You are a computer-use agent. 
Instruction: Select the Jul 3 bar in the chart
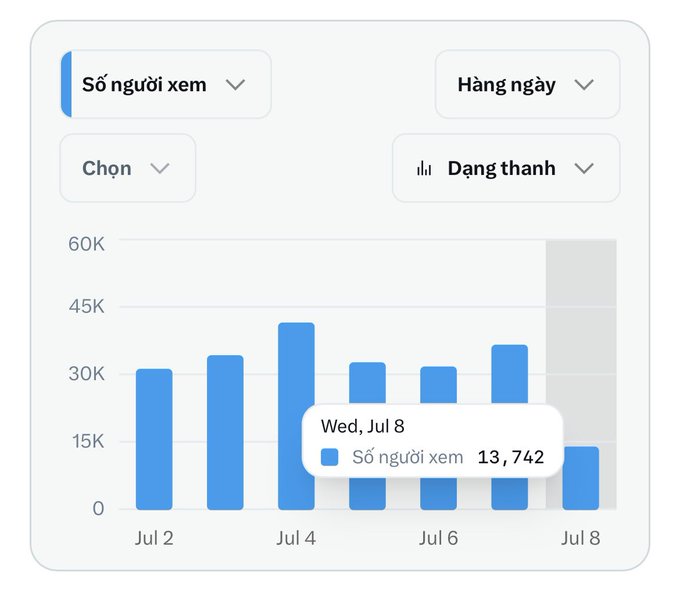click(225, 433)
